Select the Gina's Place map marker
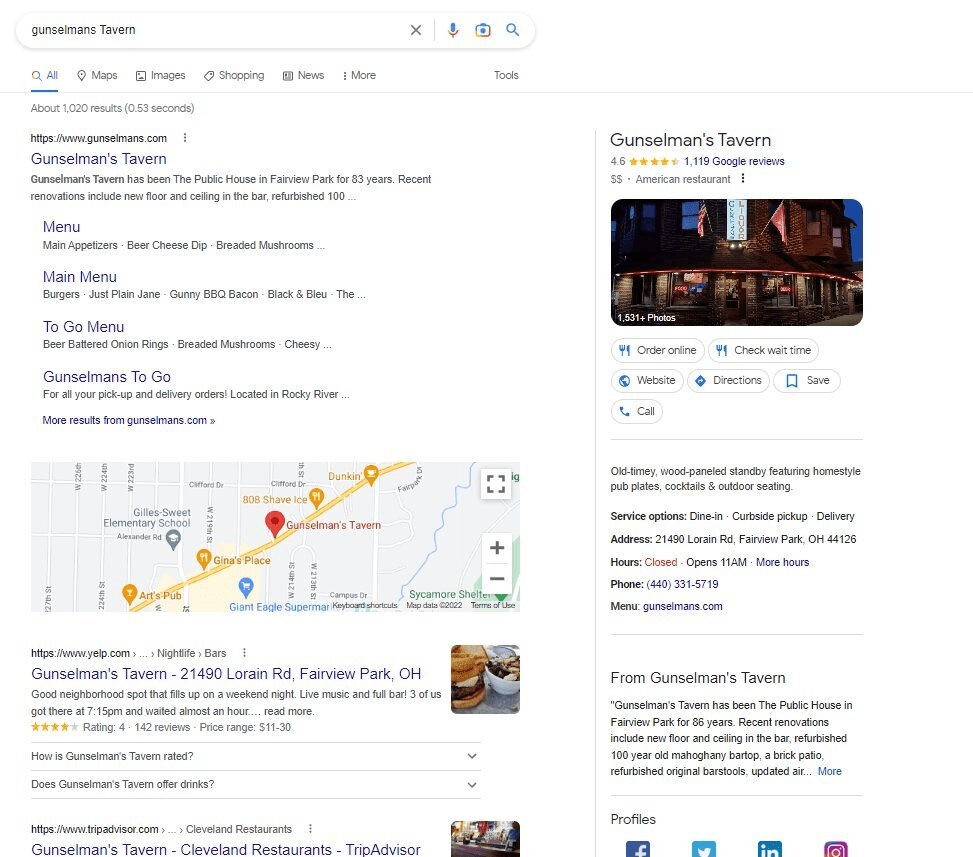This screenshot has width=973, height=857. click(204, 559)
